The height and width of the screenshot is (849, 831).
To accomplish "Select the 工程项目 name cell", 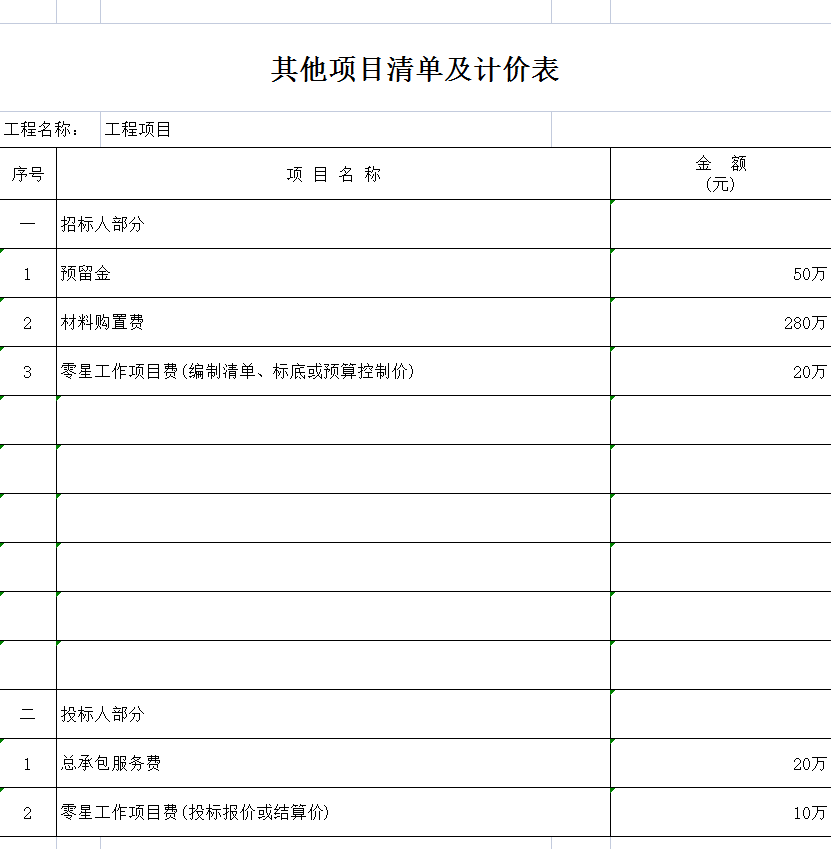I will coord(326,129).
